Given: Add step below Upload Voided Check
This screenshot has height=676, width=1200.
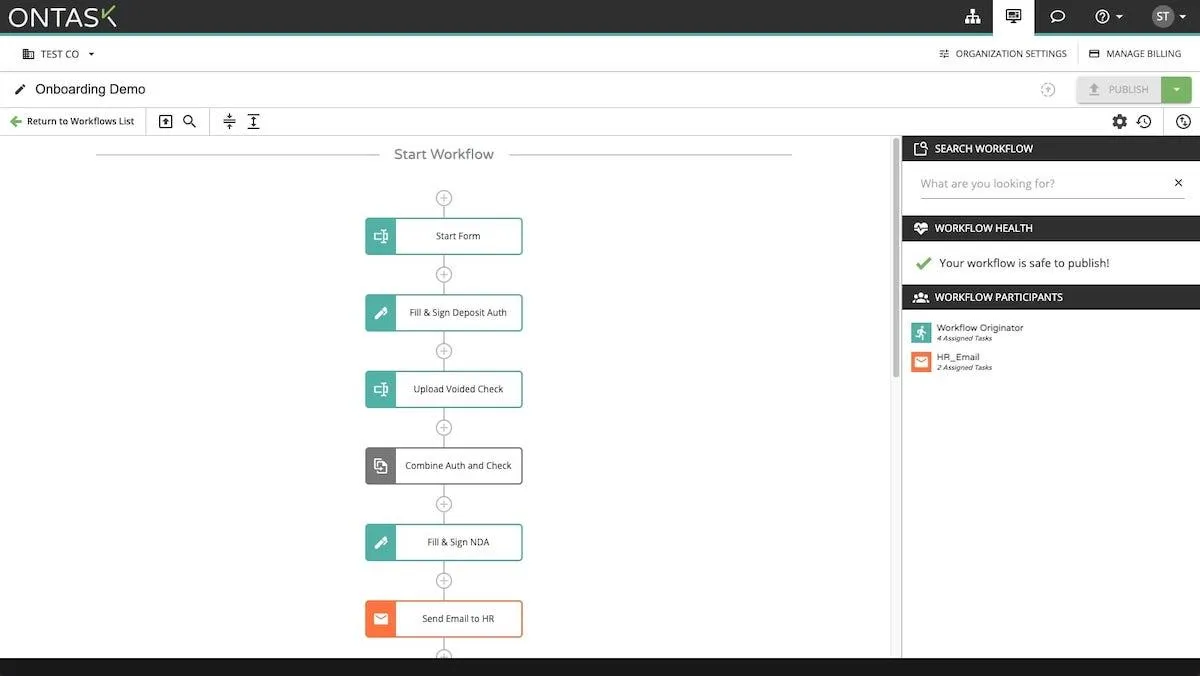Looking at the screenshot, I should [x=444, y=427].
